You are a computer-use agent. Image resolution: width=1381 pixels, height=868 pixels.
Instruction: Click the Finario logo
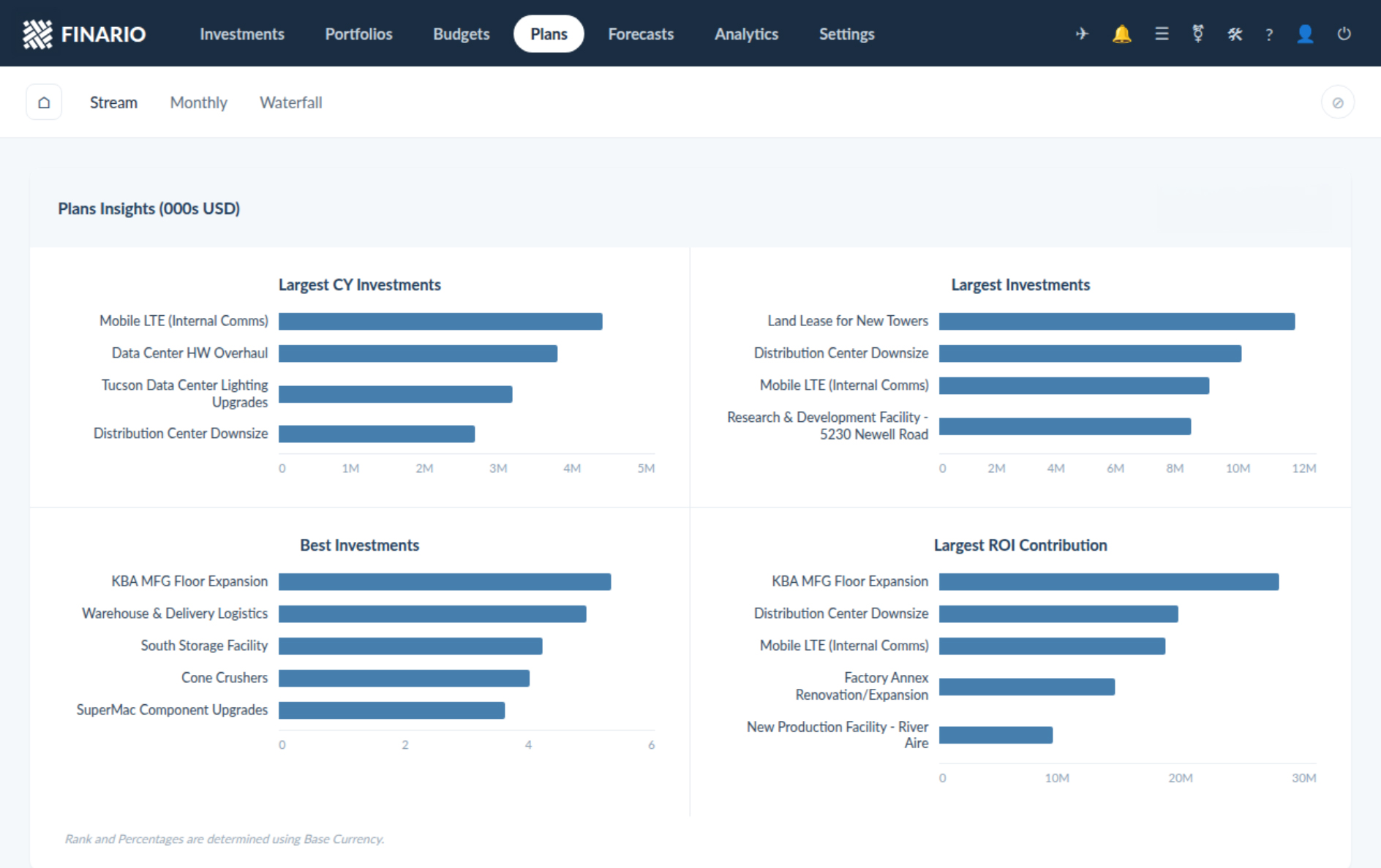pyautogui.click(x=84, y=34)
